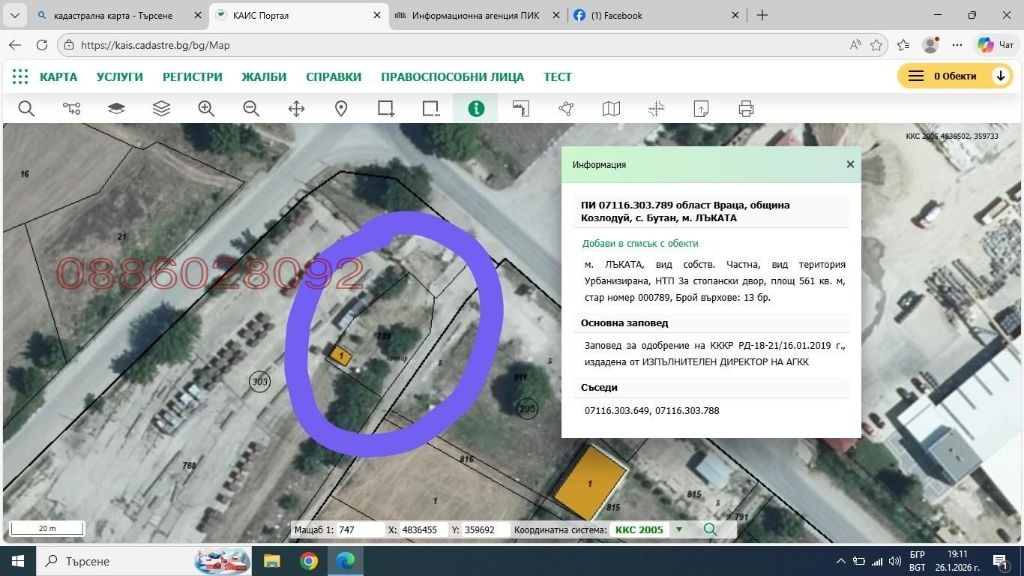
Task: Activate the pan/move map tool
Action: click(x=296, y=108)
